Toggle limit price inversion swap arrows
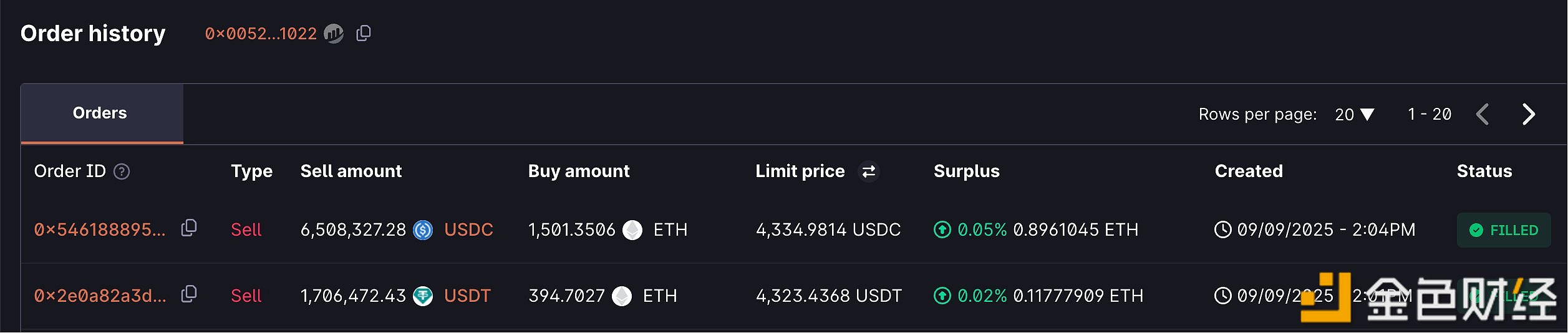Screen dimensions: 1568x333 click(869, 171)
